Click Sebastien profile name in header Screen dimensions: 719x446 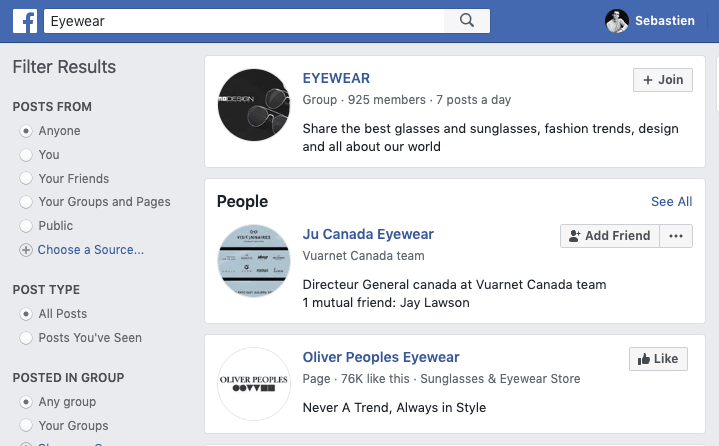pos(664,21)
